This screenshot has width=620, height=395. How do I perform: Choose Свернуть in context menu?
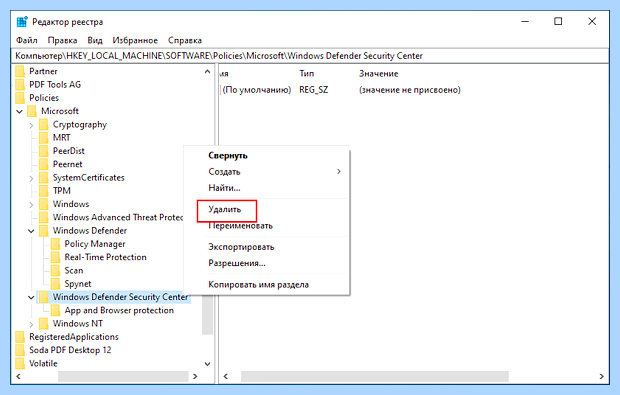(228, 155)
